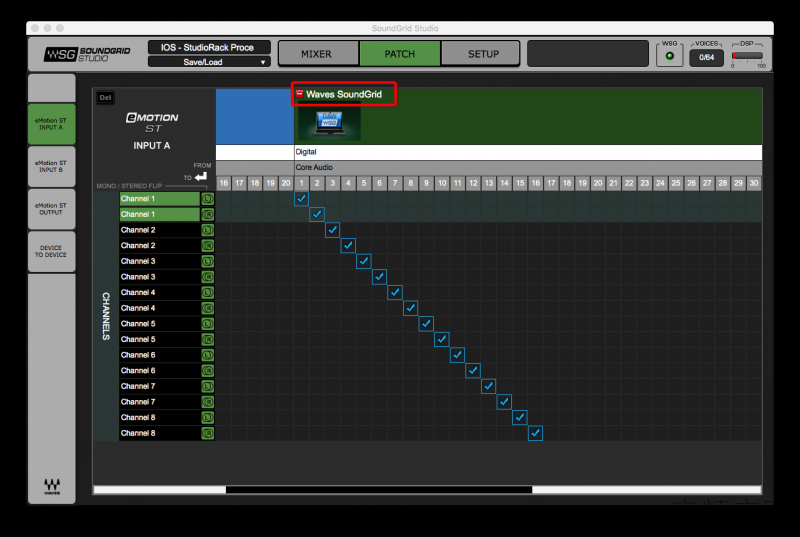Select eMotion ST INPUT B sidebar tab
The width and height of the screenshot is (800, 537).
[52, 166]
